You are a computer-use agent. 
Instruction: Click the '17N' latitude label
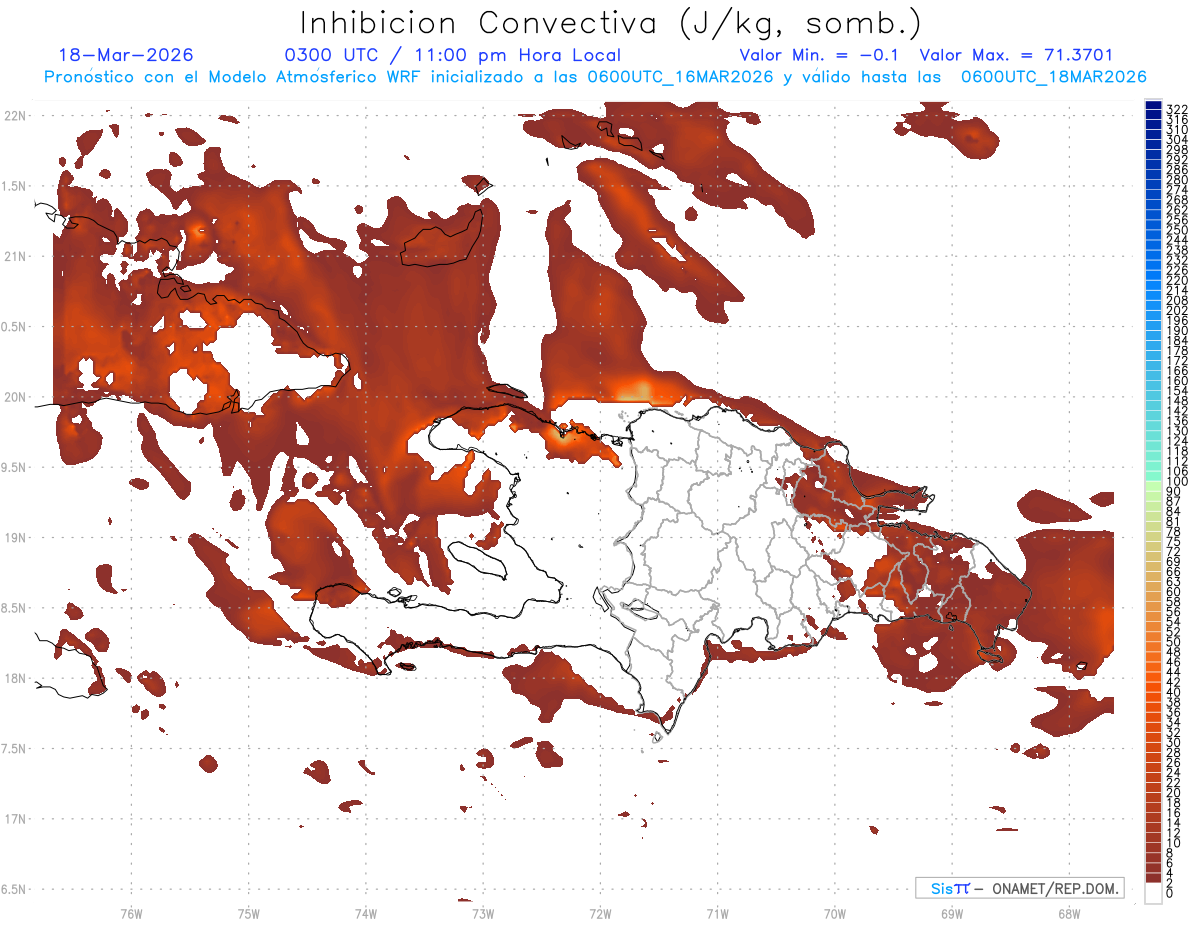14,819
